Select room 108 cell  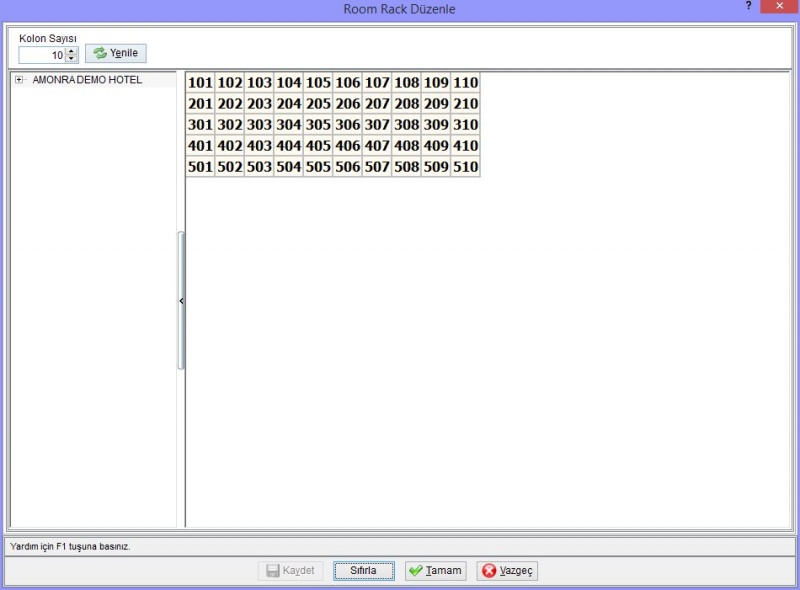[x=407, y=83]
